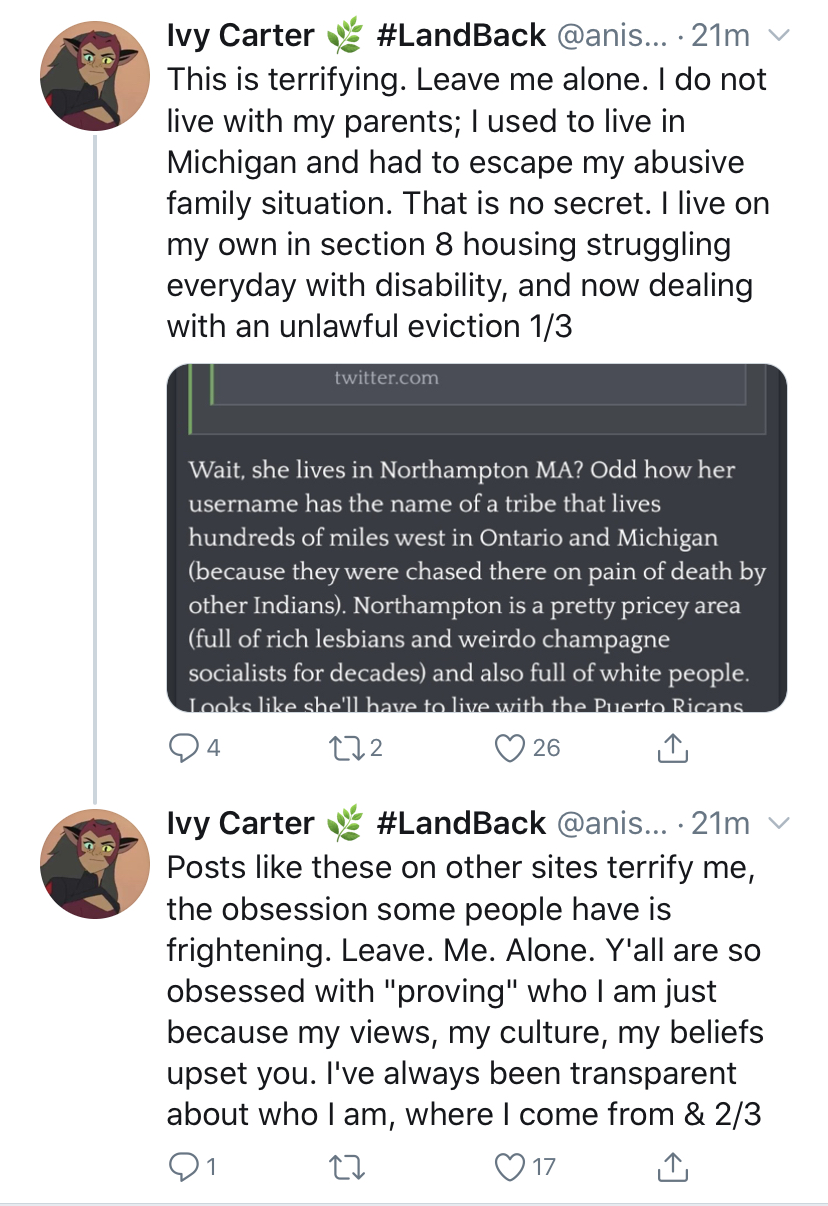Share the second tweet via share icon
The height and width of the screenshot is (1206, 828).
pyautogui.click(x=674, y=1165)
